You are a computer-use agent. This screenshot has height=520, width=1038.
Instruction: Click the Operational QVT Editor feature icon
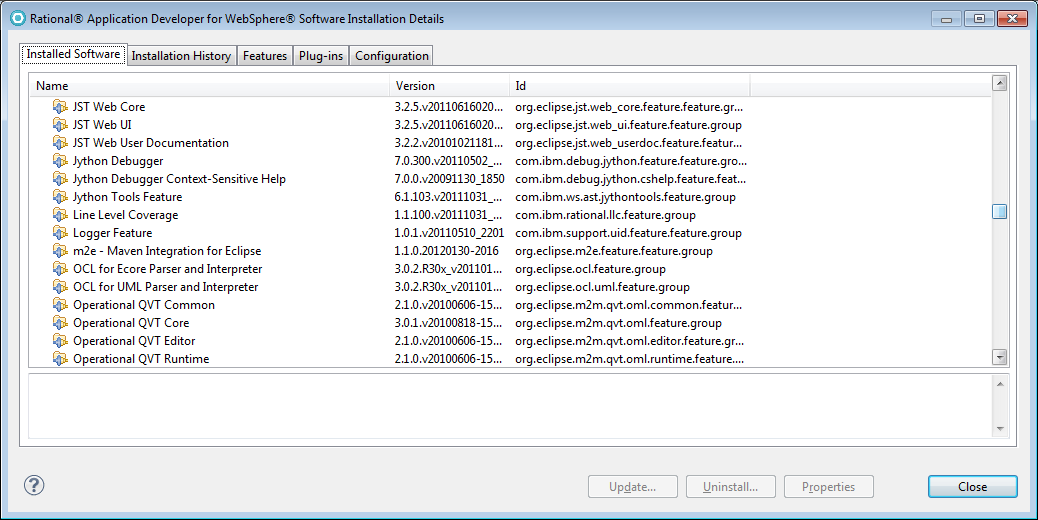pyautogui.click(x=60, y=341)
